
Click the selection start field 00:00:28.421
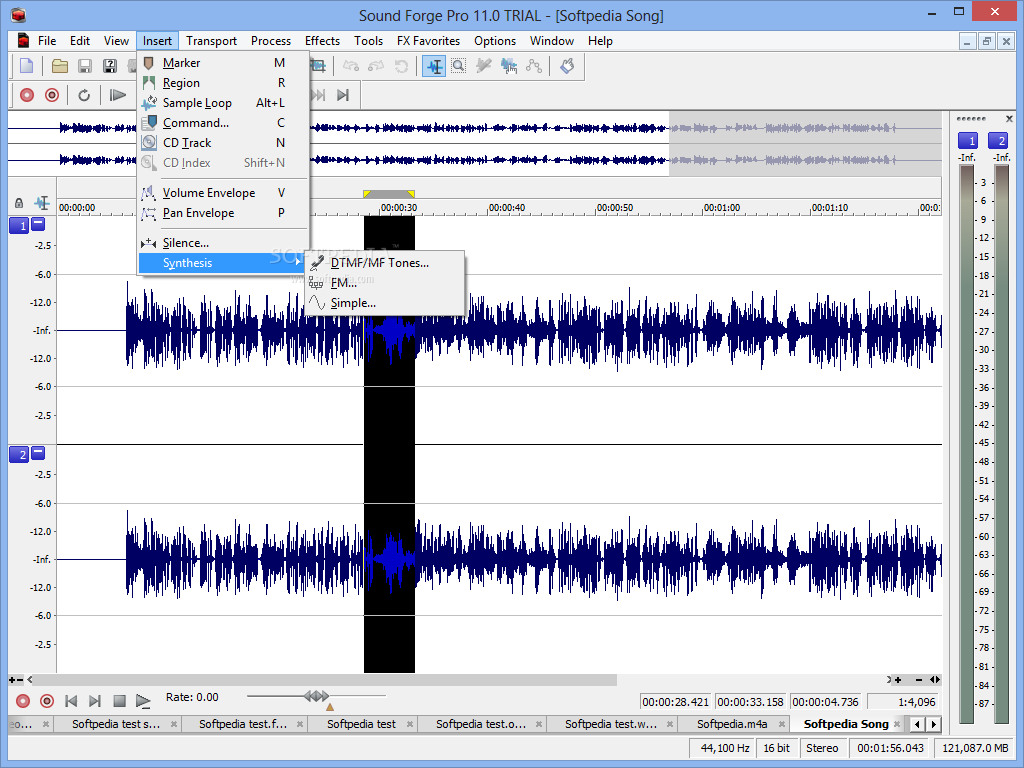coord(675,702)
